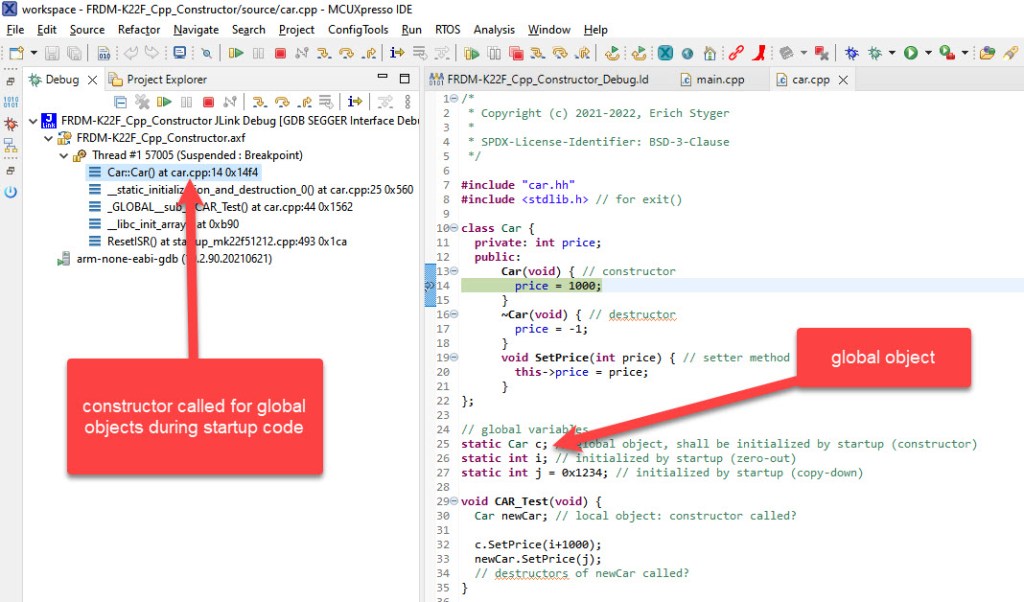The width and height of the screenshot is (1024, 602).
Task: Click Step Into in the Debug view toolbar
Action: click(259, 101)
